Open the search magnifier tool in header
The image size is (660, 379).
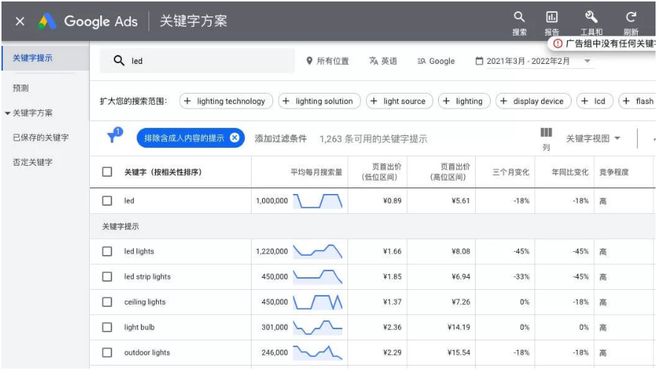519,17
